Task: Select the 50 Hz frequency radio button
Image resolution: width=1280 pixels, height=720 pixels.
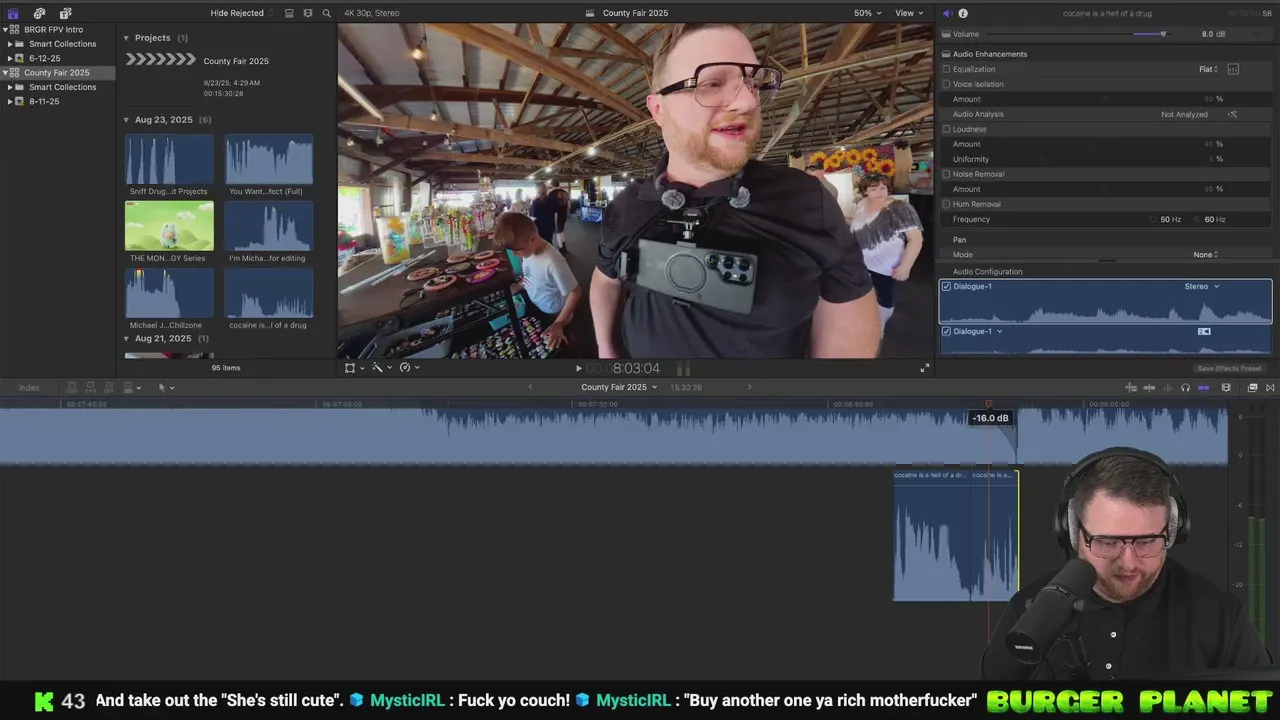Action: 1153,219
